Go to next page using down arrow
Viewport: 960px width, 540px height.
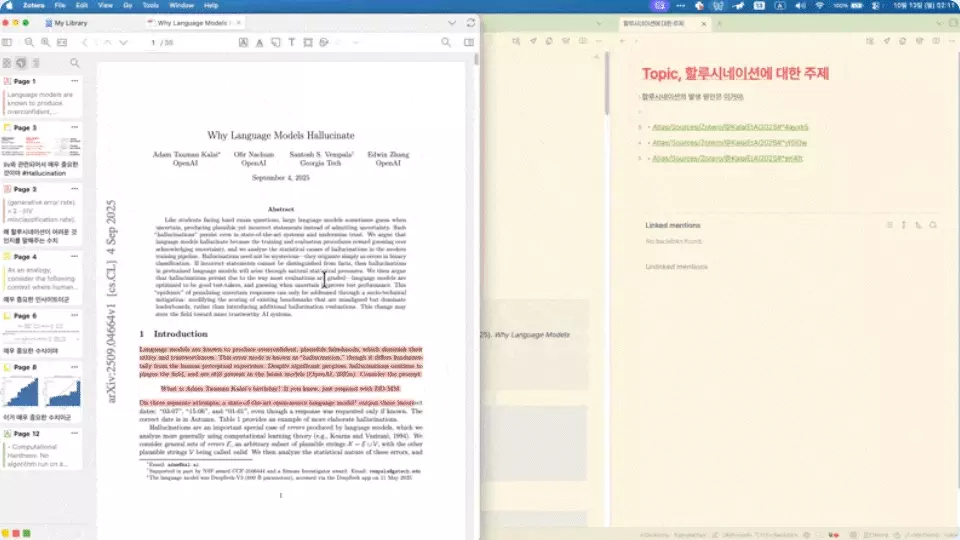click(x=123, y=42)
